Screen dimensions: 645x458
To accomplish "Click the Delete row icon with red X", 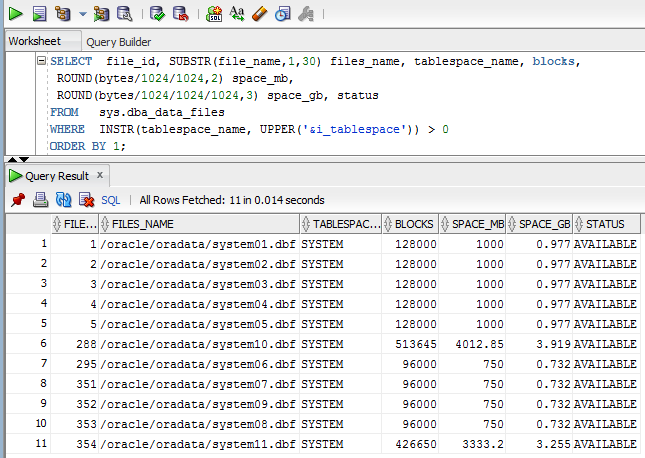I will pyautogui.click(x=86, y=200).
